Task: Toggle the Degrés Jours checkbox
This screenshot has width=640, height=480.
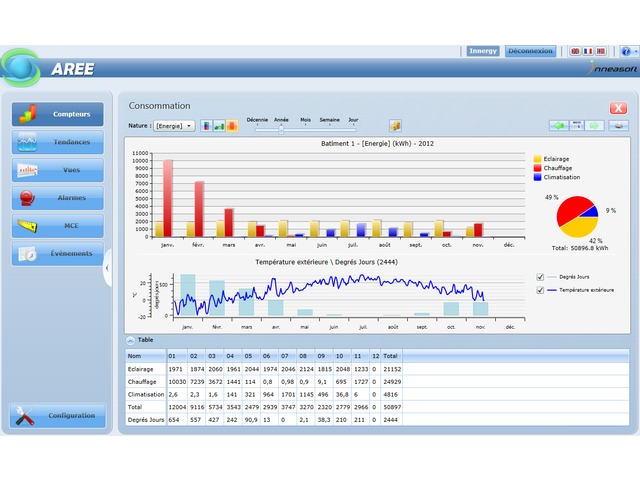Action: (x=541, y=277)
